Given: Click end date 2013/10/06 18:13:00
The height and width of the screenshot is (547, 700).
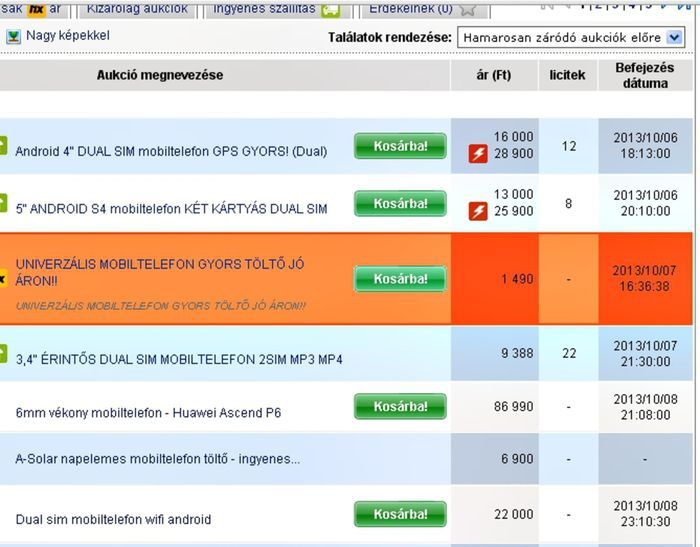Looking at the screenshot, I should tap(645, 146).
